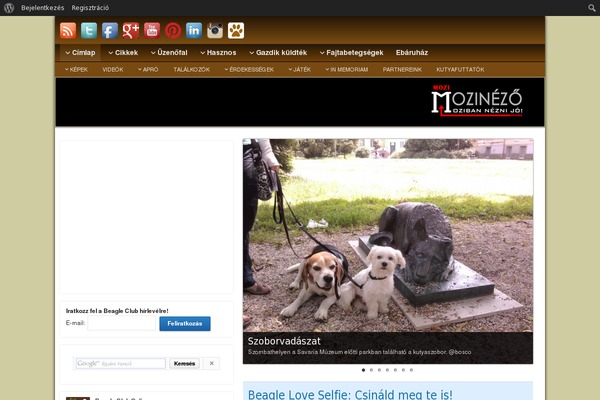Select the second slider dot

coord(371,370)
